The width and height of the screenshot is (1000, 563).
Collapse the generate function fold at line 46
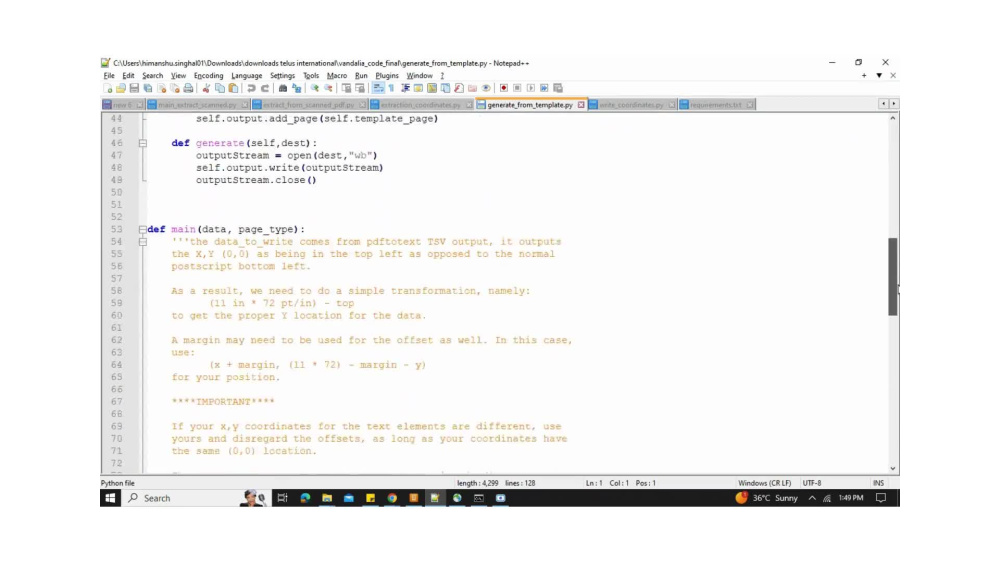(x=143, y=143)
